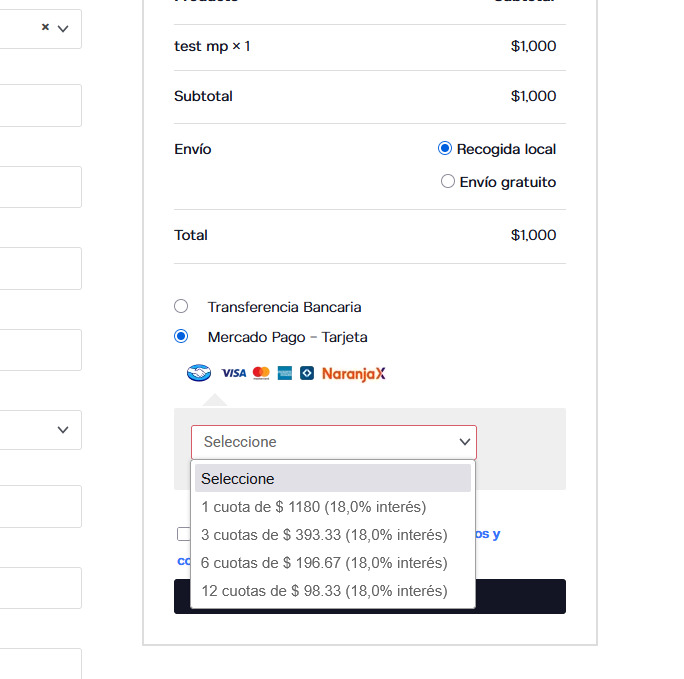Click the NaranjaX logo
This screenshot has height=679, width=684.
(354, 374)
